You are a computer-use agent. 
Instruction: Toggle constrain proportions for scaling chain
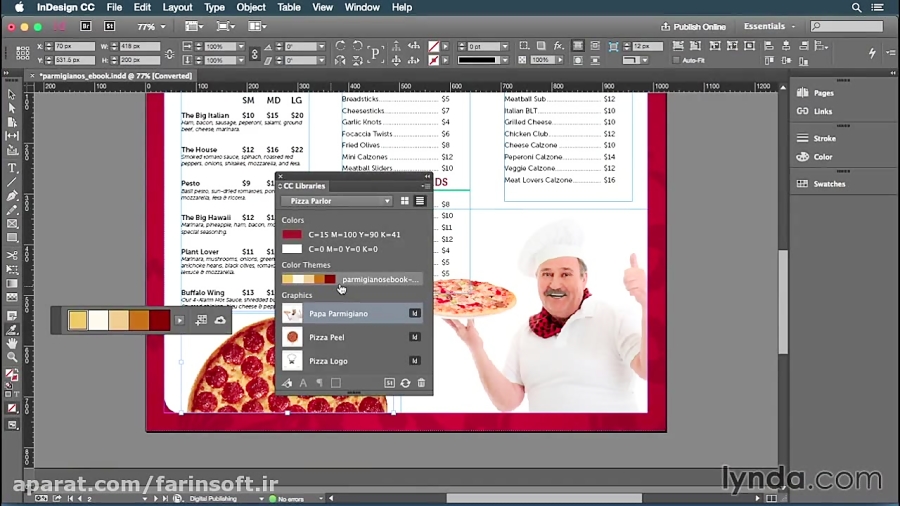(255, 53)
